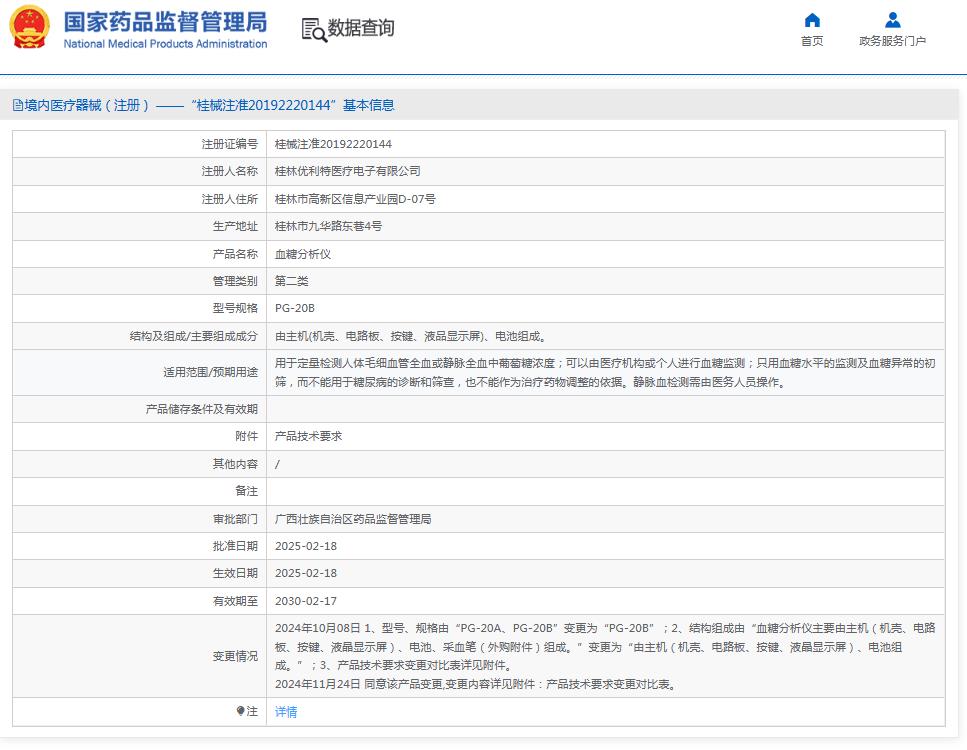This screenshot has height=750, width=967.
Task: Click the NMPA national emblem logo
Action: point(27,26)
